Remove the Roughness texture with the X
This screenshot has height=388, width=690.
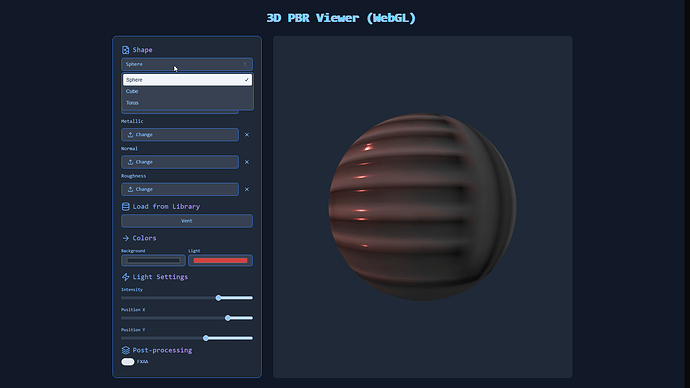pyautogui.click(x=247, y=189)
